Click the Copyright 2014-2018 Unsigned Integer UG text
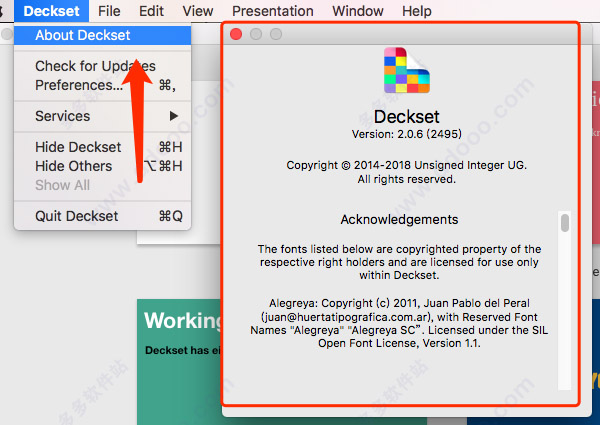This screenshot has width=600, height=425. click(x=407, y=165)
